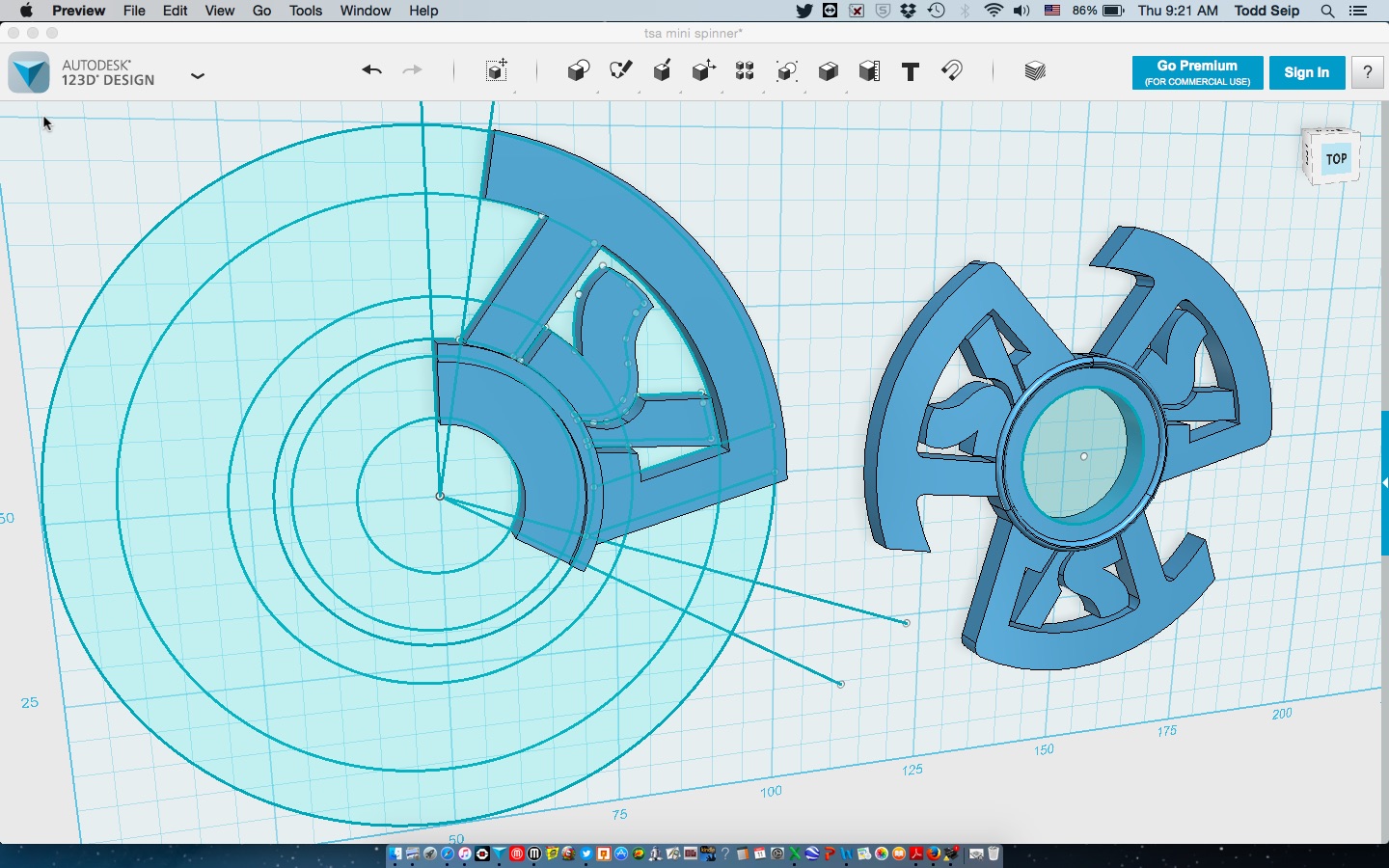
Task: Click the Sign In button
Action: 1307,72
